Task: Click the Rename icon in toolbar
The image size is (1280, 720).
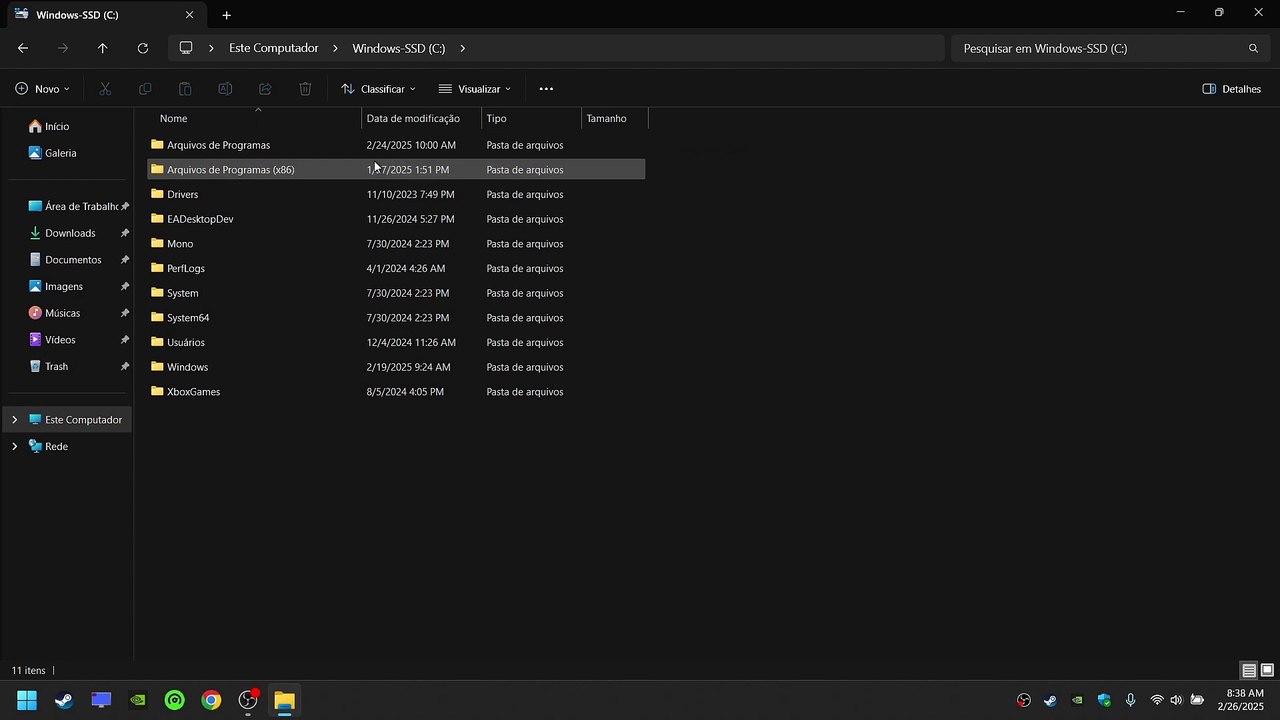Action: (x=225, y=89)
